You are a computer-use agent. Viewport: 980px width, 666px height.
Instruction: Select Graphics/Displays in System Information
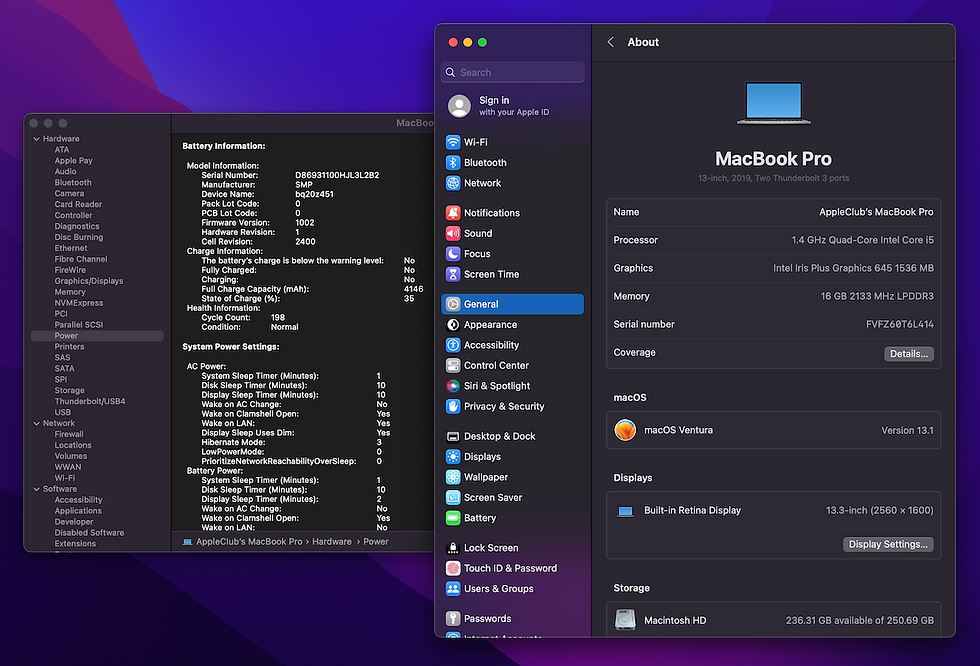89,281
